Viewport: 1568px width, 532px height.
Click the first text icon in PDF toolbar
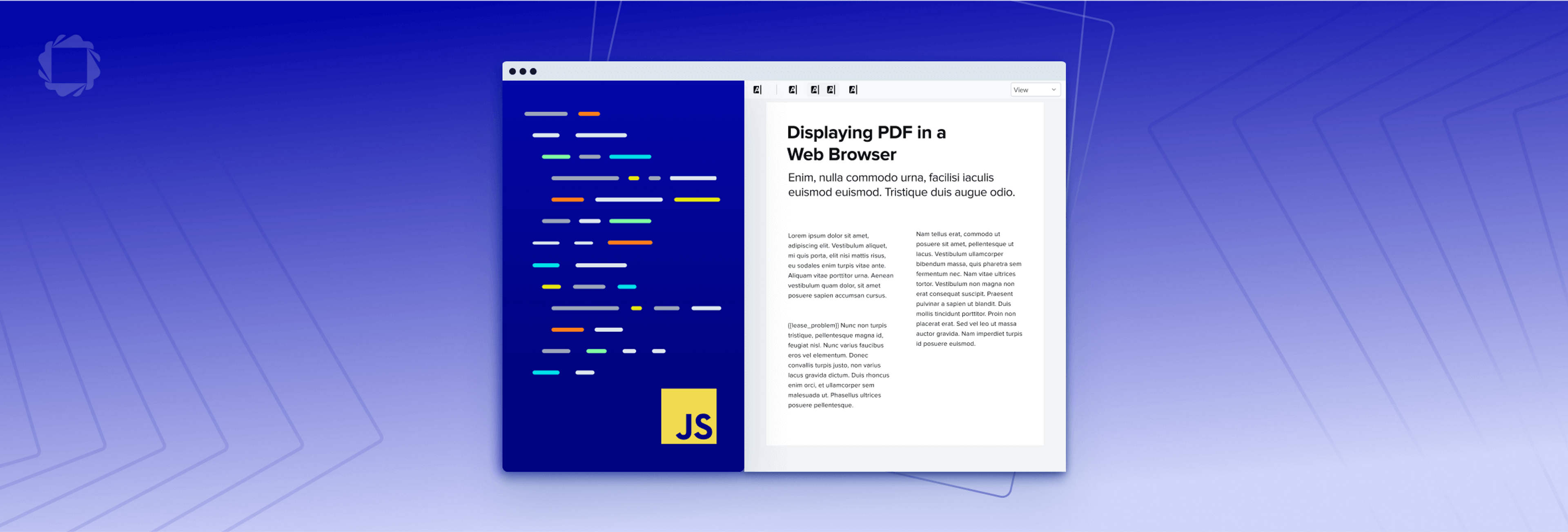pyautogui.click(x=757, y=89)
